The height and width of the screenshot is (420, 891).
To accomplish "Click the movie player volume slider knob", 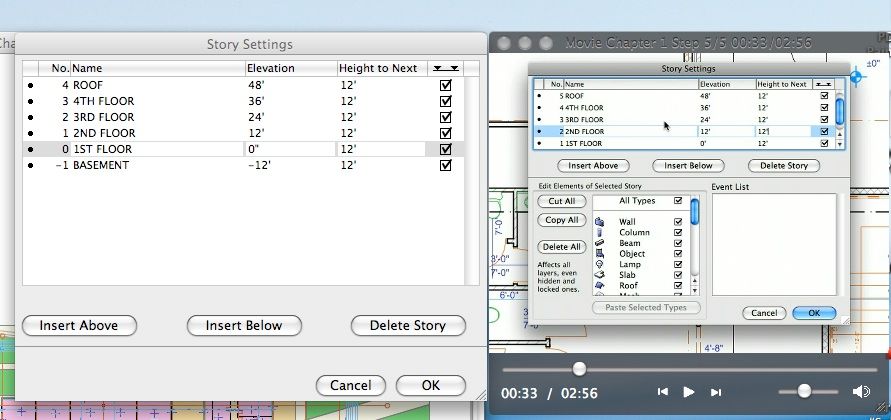I will 804,391.
